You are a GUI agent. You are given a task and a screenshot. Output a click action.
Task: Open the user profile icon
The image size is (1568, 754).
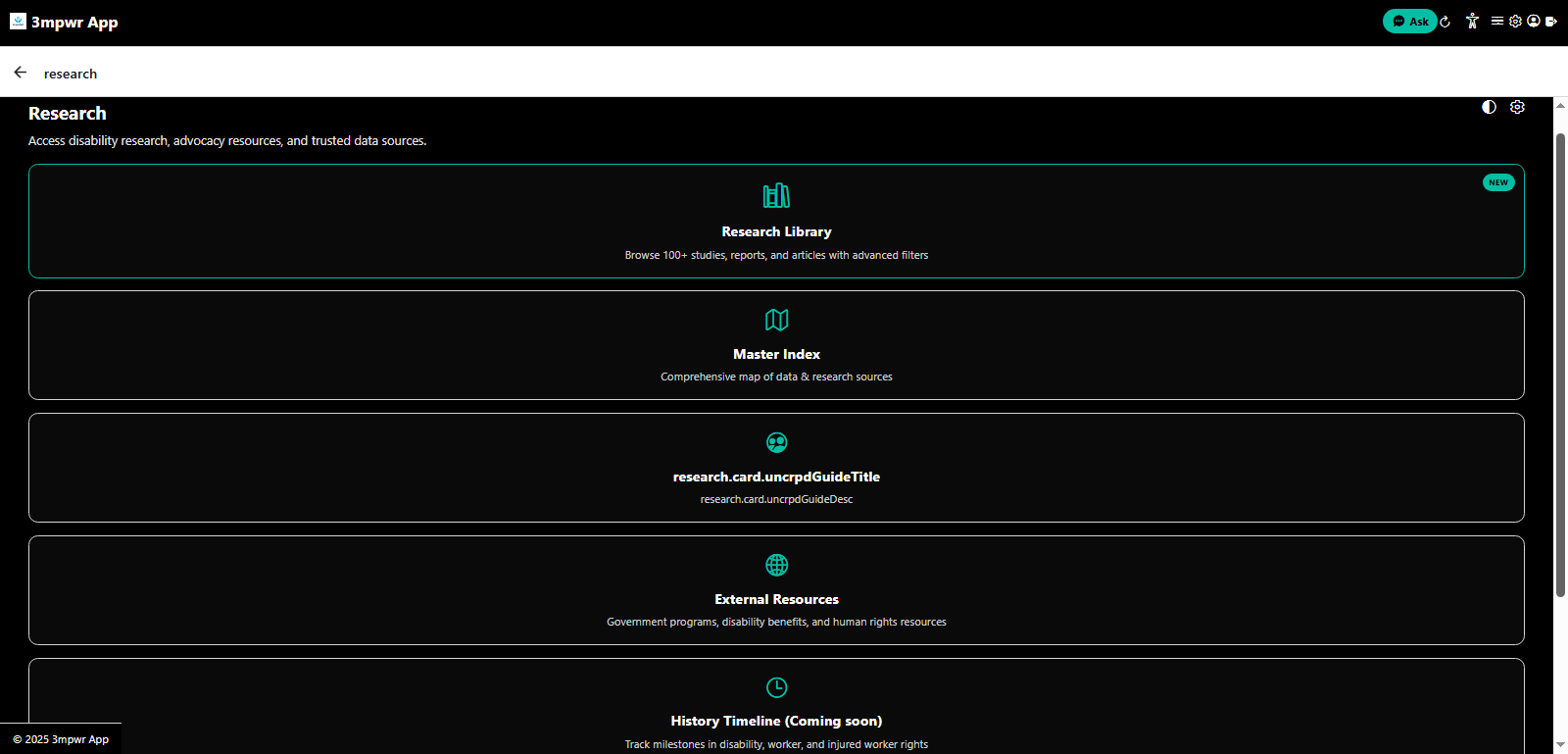[1534, 21]
